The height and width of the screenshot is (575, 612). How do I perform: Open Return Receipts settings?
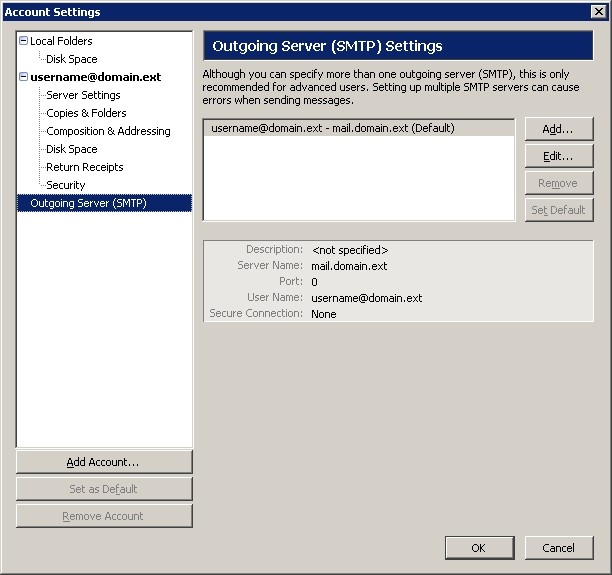coord(85,167)
